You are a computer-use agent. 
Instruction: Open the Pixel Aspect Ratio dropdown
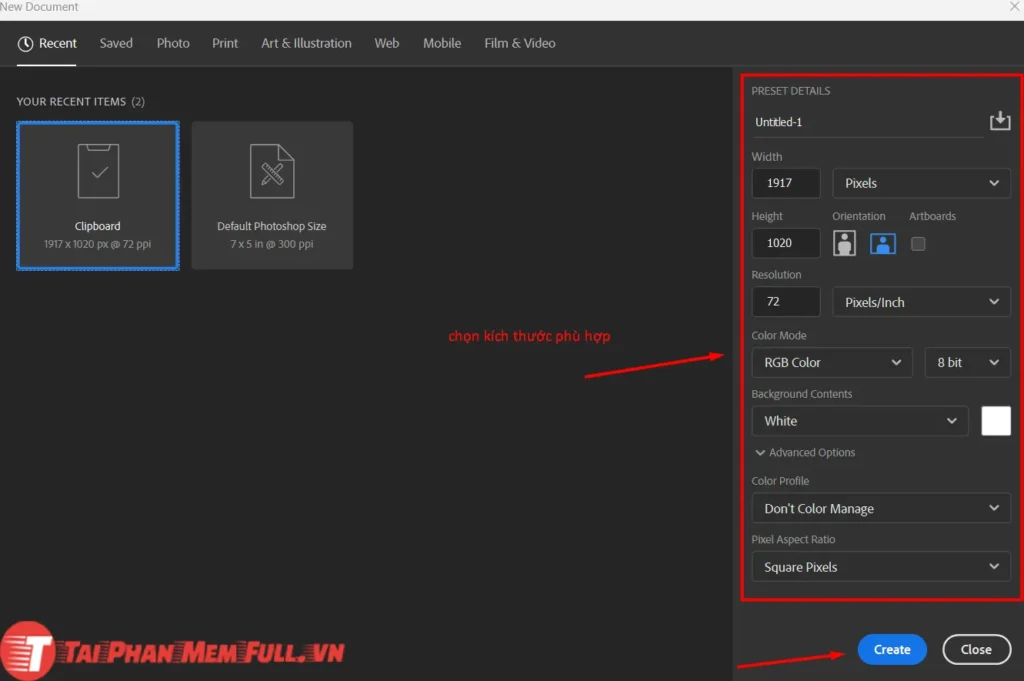[879, 566]
